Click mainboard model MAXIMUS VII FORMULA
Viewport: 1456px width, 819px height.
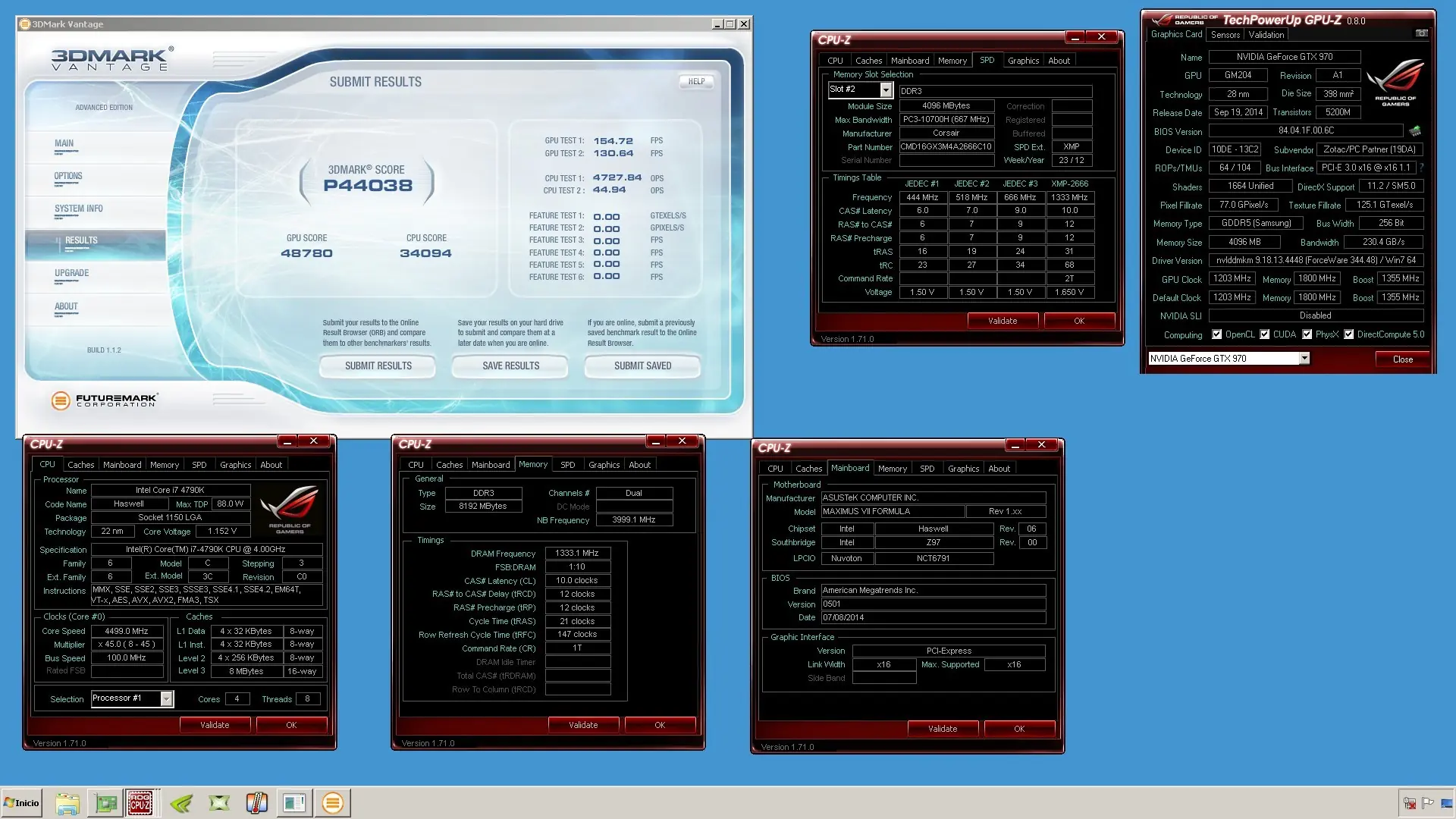tap(893, 512)
